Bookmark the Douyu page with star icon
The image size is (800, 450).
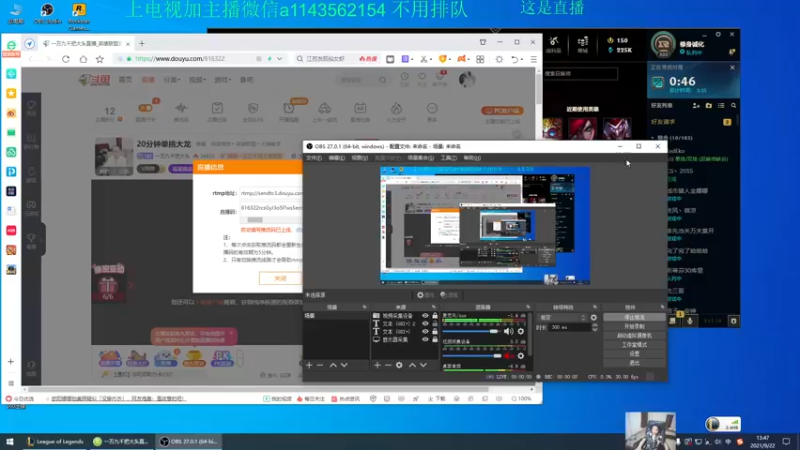tap(100, 59)
